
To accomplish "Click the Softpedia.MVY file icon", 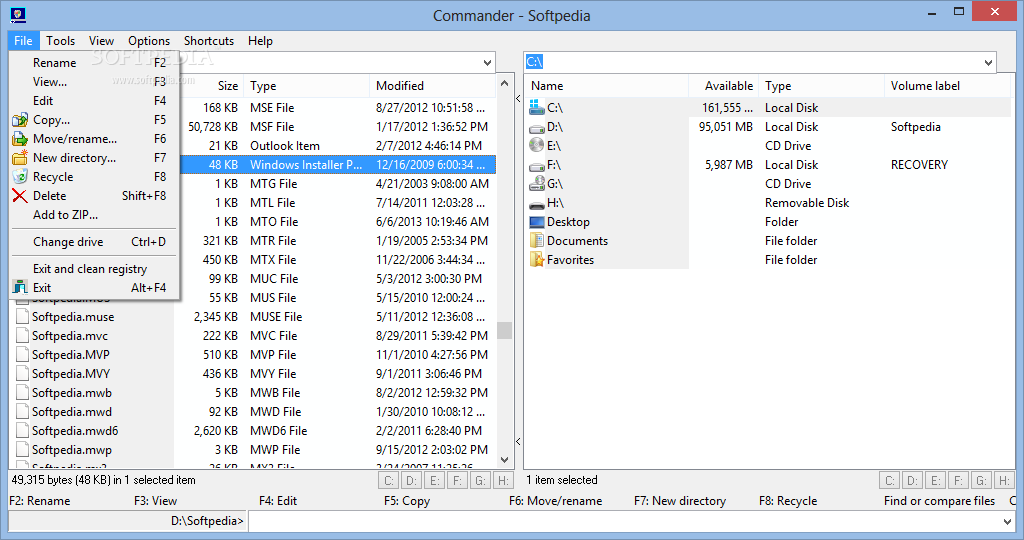I will point(22,373).
